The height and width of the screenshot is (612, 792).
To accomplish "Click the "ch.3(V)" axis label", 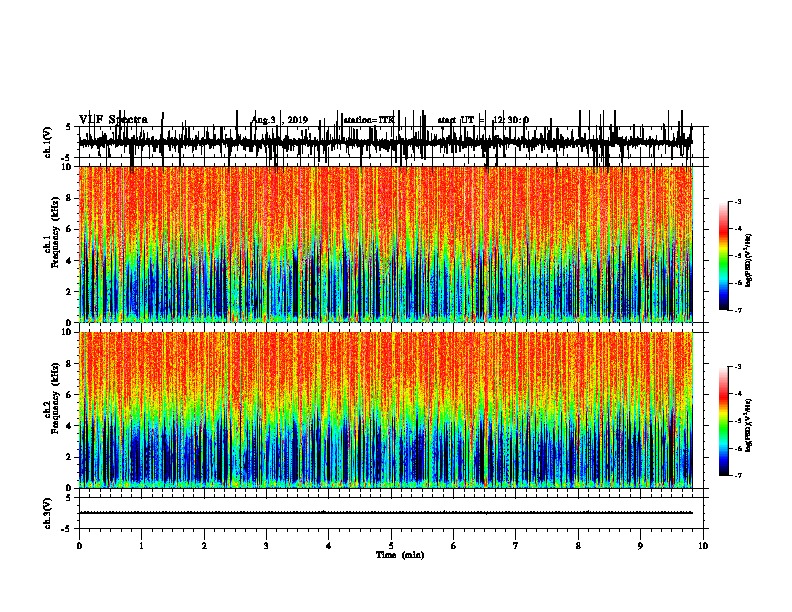I will (x=47, y=513).
